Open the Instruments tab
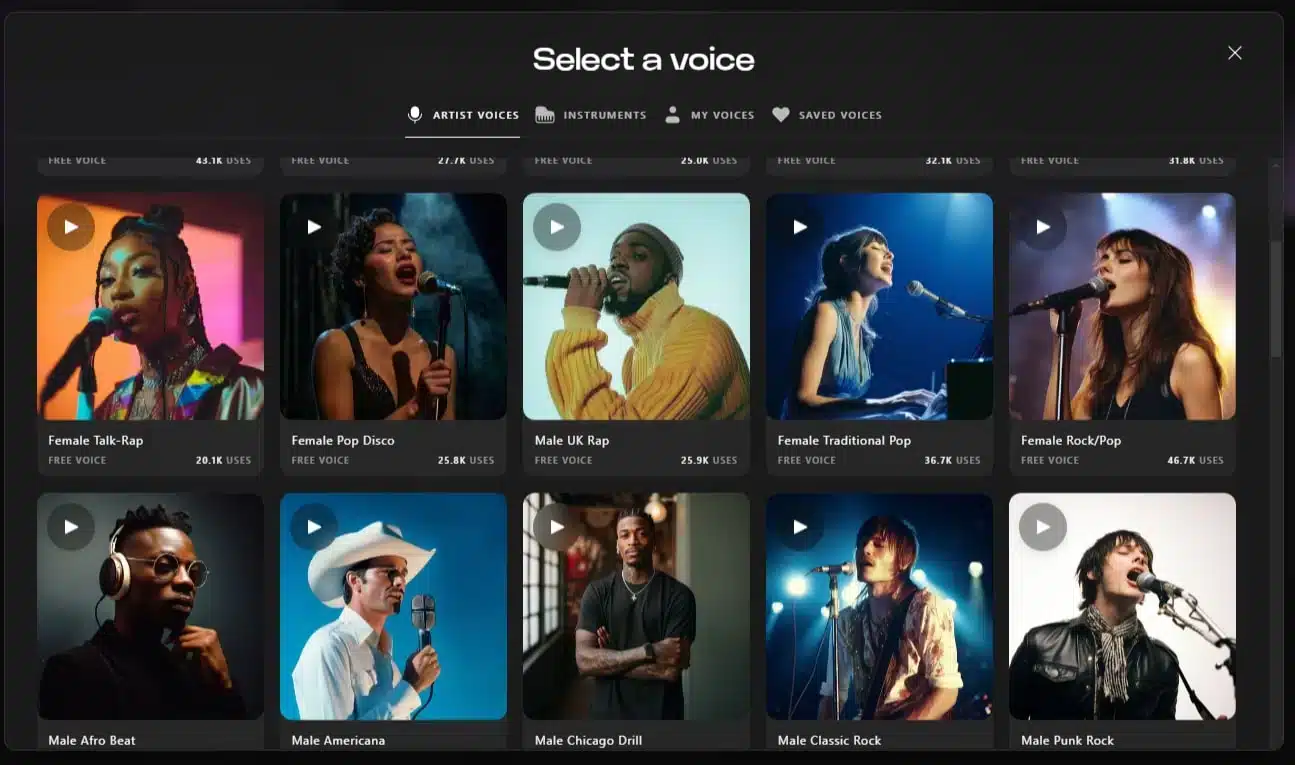This screenshot has width=1295, height=765. click(x=591, y=115)
